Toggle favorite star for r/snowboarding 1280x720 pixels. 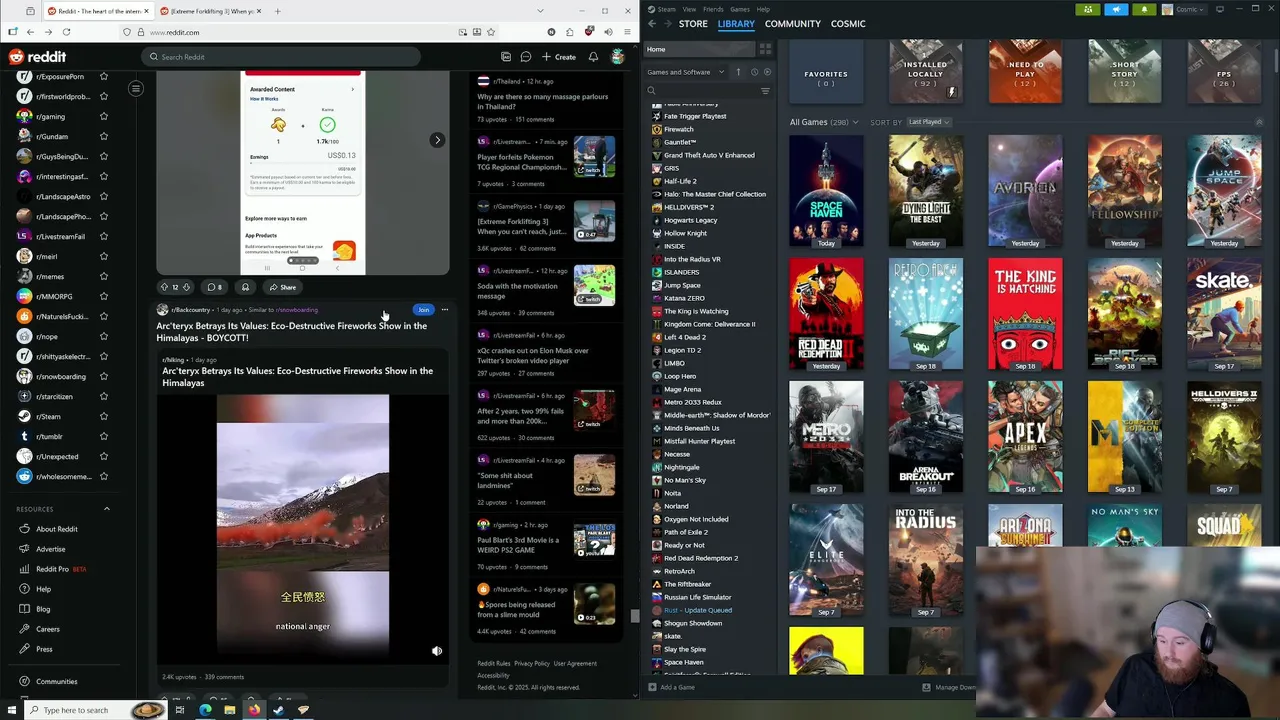click(x=103, y=376)
